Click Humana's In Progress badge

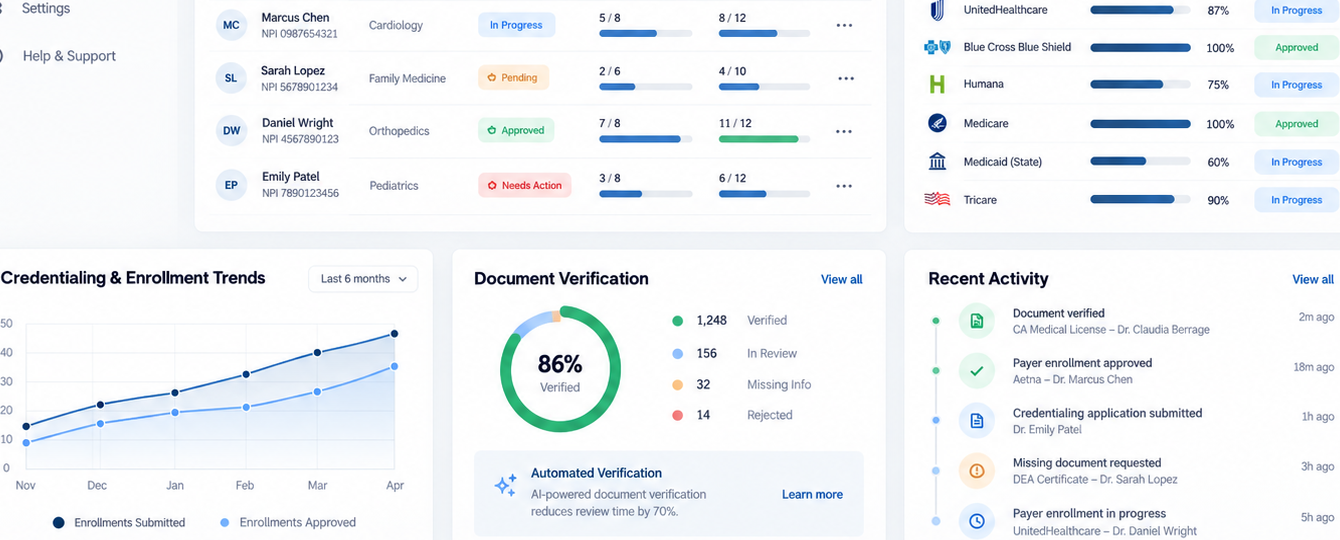1296,85
